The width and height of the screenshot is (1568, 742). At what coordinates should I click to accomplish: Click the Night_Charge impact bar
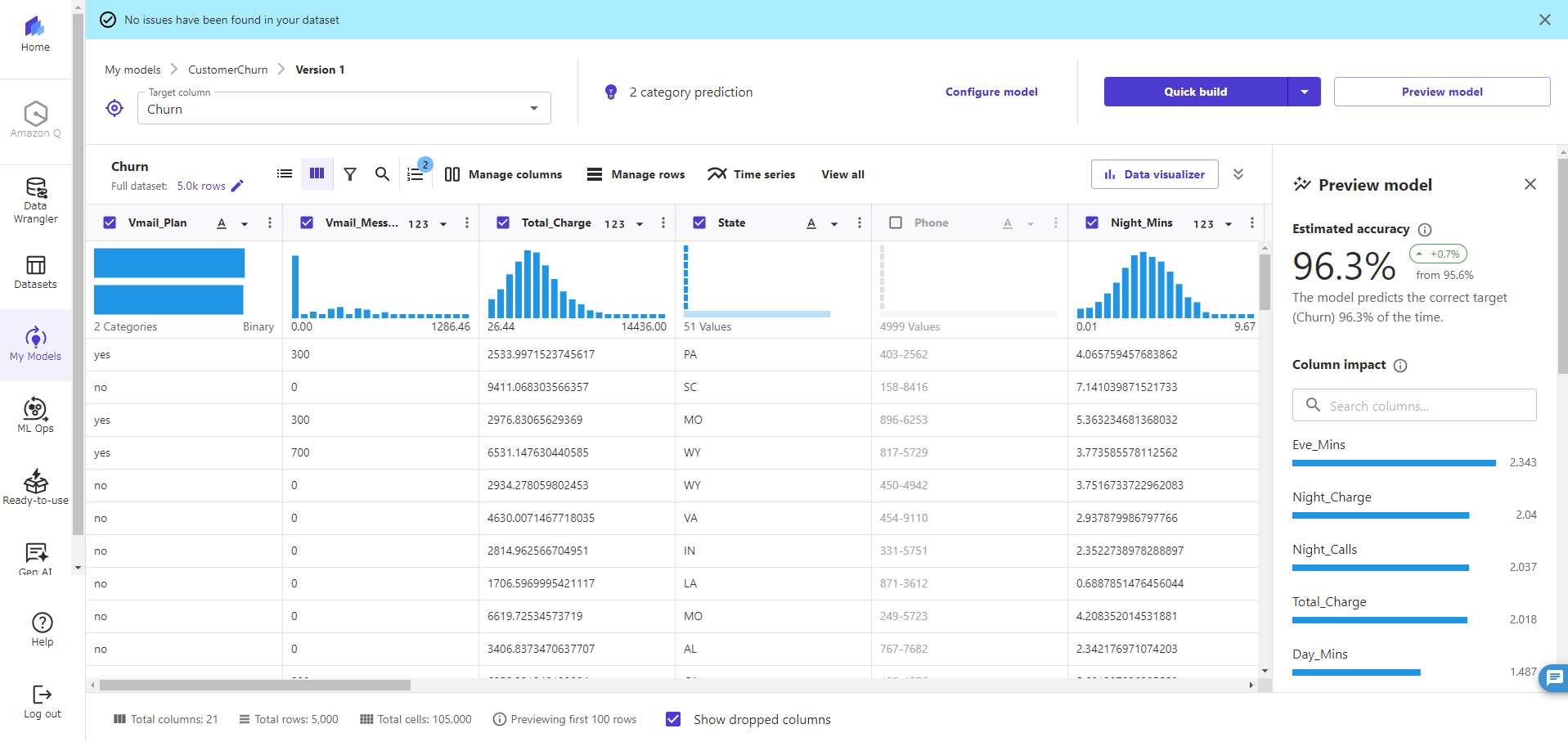(x=1381, y=515)
